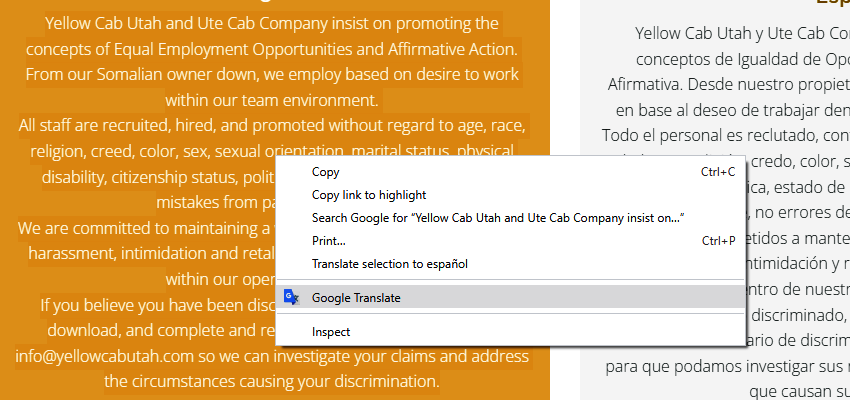Screen dimensions: 850x400
Task: Click the line 'From our Somalian owner down'
Action: pyautogui.click(x=272, y=74)
